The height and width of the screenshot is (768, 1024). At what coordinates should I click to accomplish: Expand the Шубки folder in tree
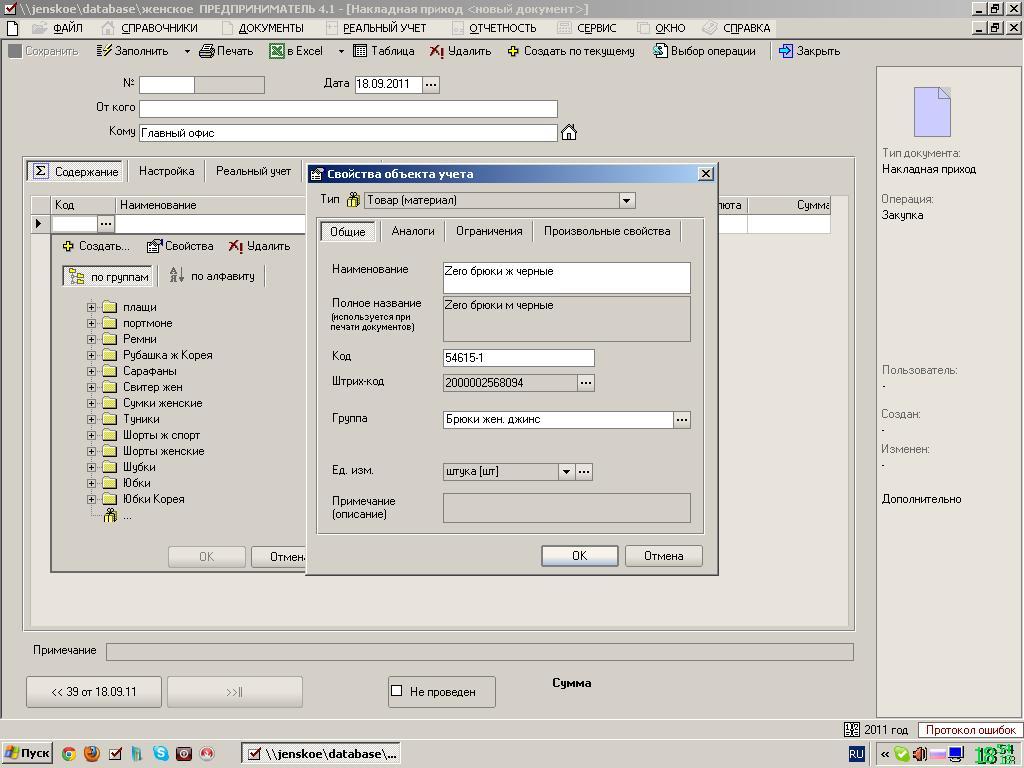92,467
